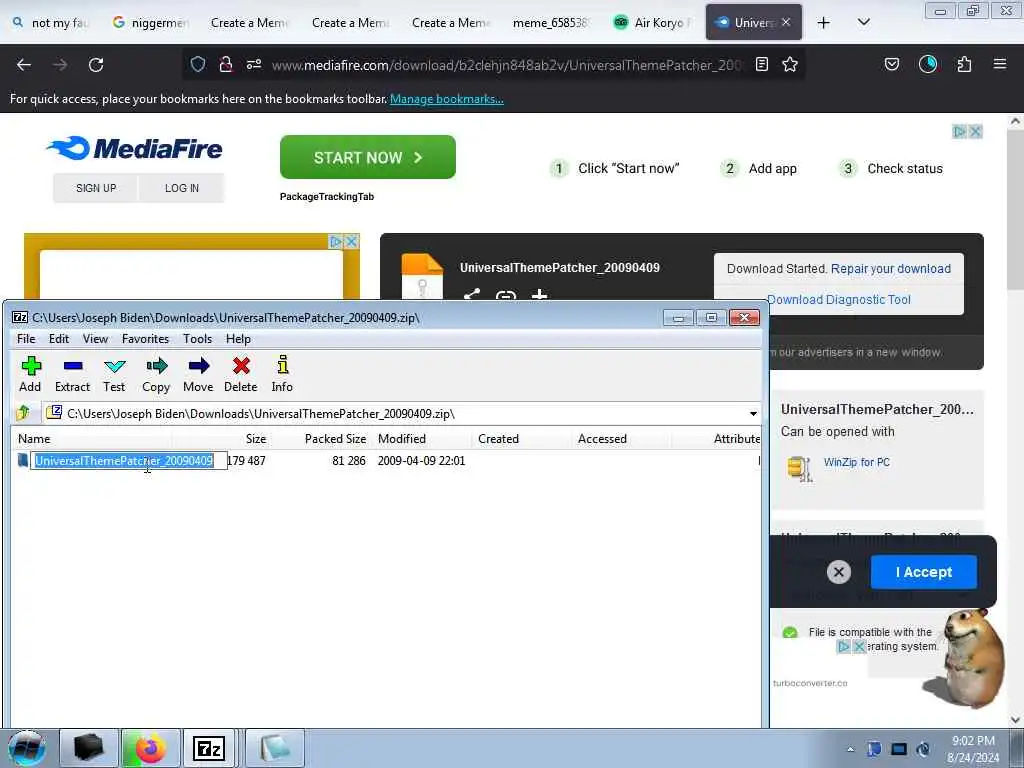Click the blue I Accept button
Screen dimensions: 1024x768
pos(923,572)
